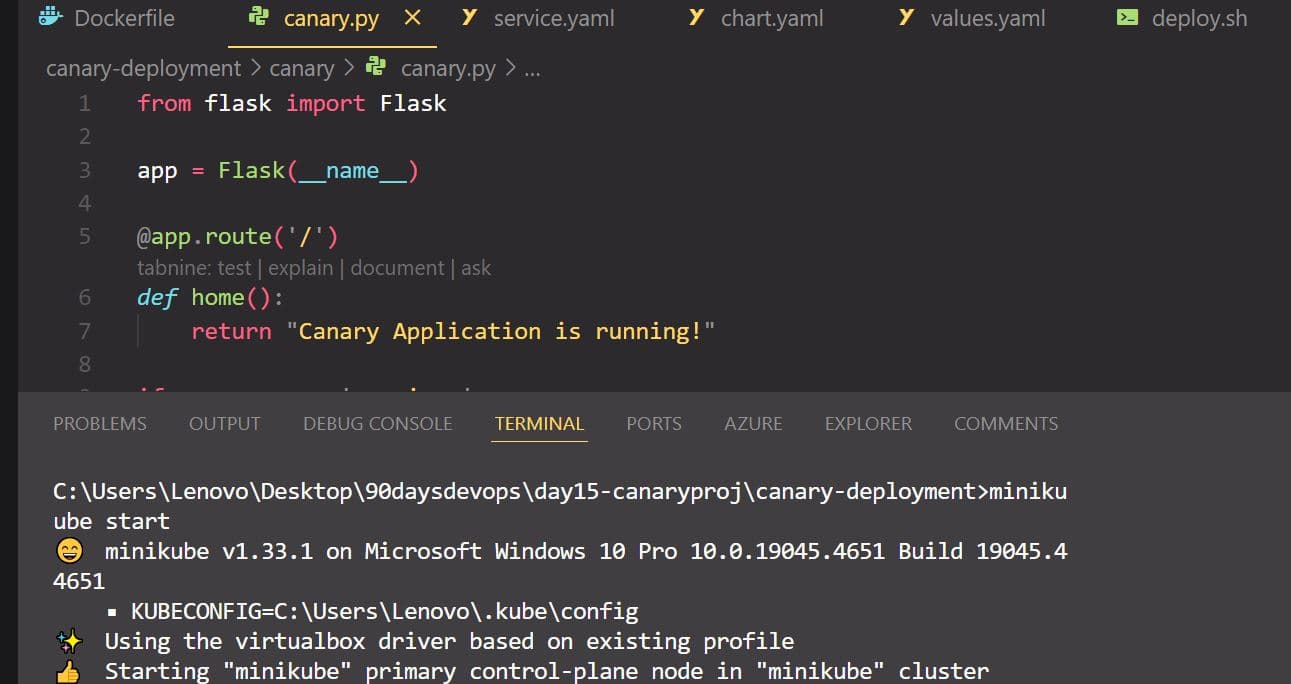Click the YAML icon on the values.yaml tab
This screenshot has width=1291, height=684.
tap(906, 18)
